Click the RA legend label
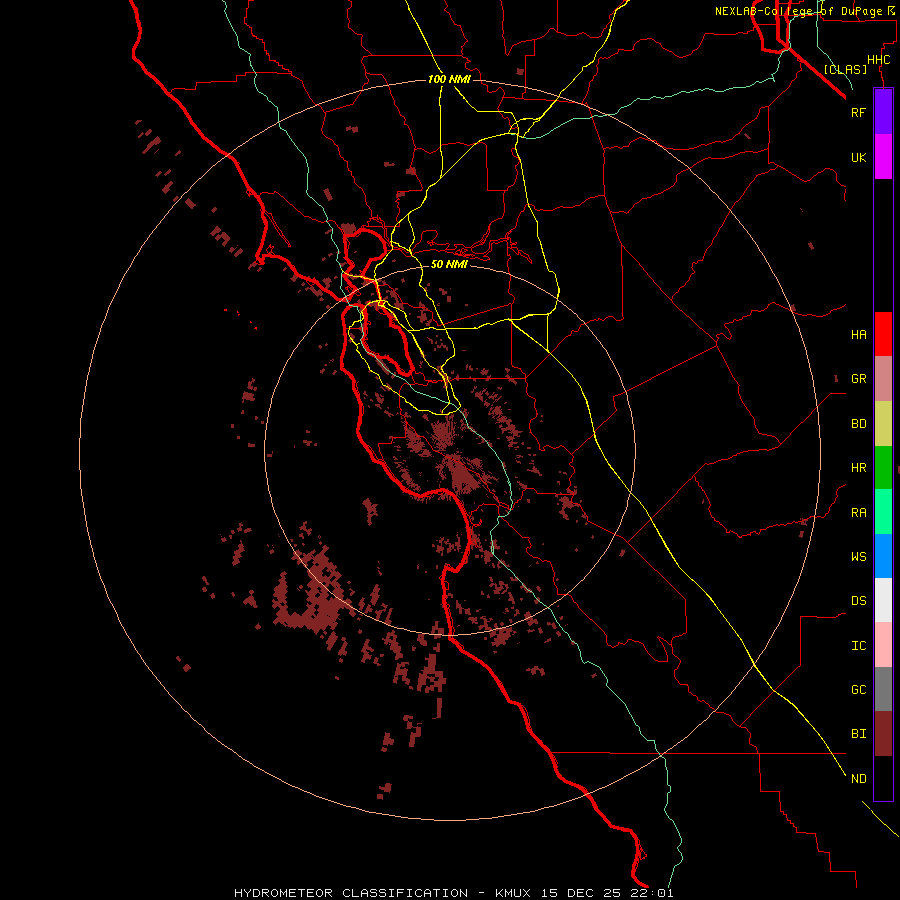 (858, 513)
